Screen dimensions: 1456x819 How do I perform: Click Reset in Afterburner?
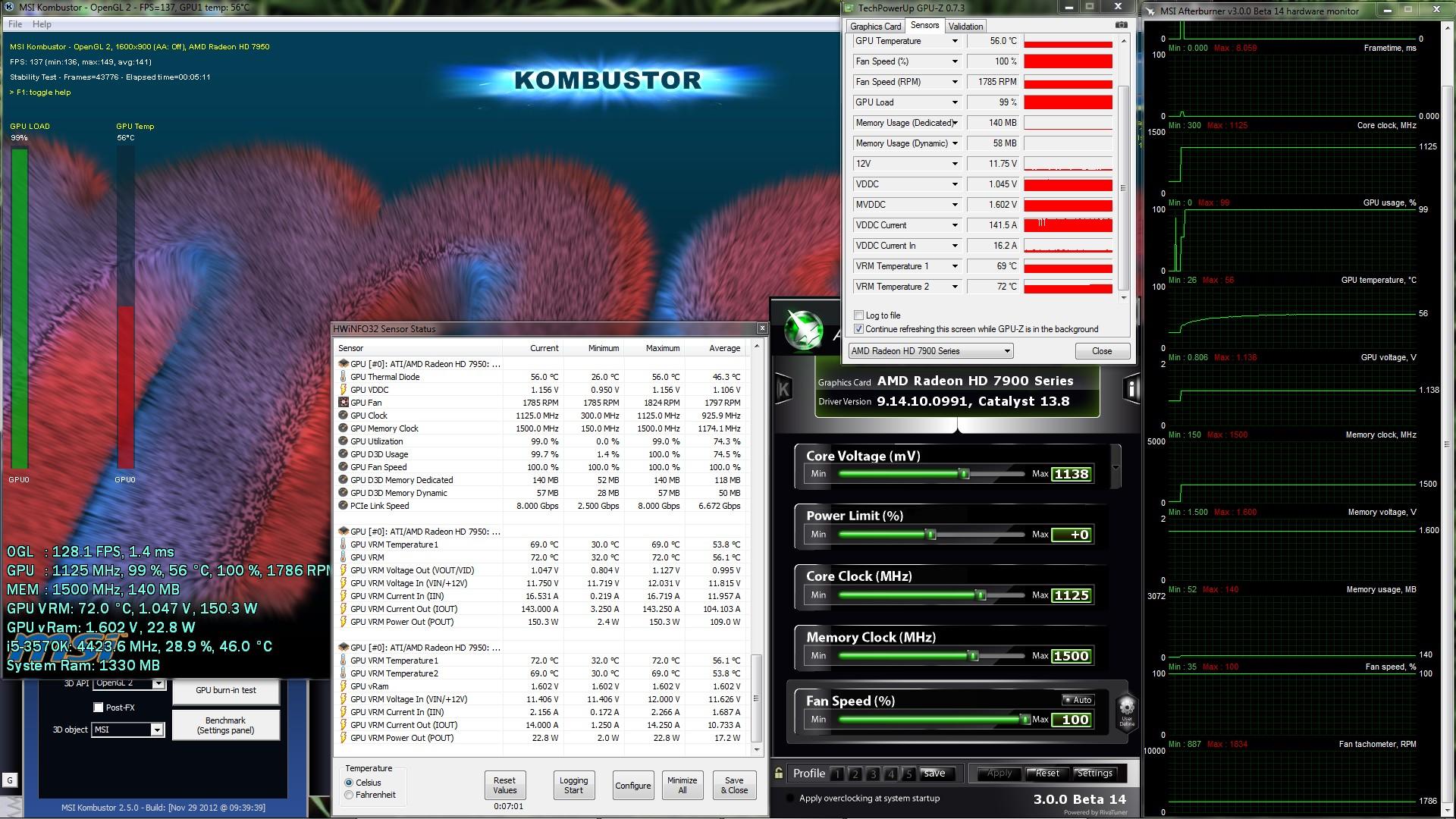click(1046, 773)
